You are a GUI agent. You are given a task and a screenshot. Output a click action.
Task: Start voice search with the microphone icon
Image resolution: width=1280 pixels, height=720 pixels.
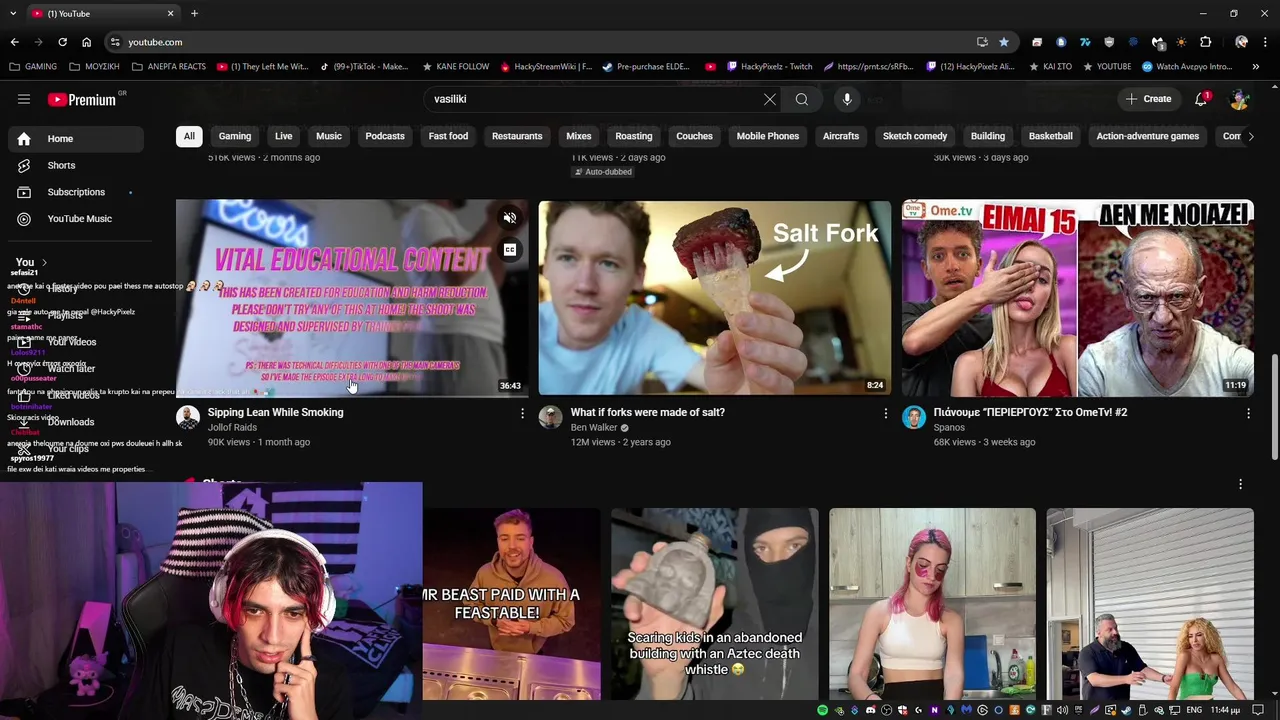(x=847, y=99)
